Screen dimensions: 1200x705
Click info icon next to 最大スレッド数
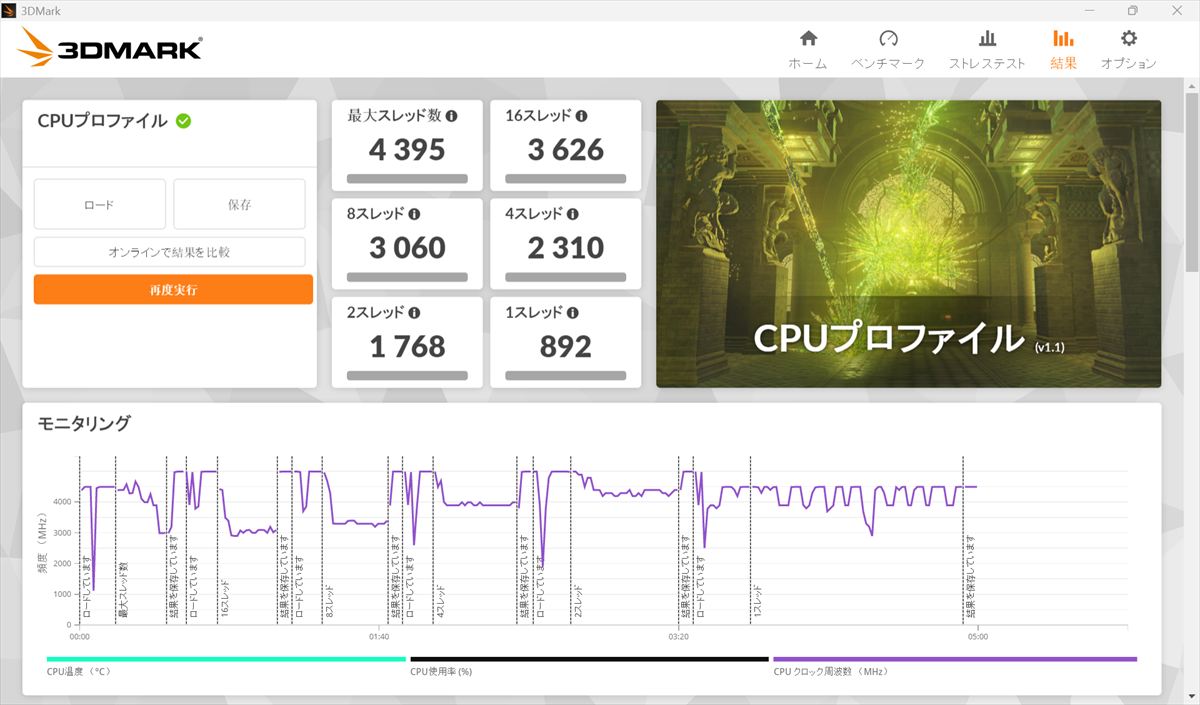(452, 116)
